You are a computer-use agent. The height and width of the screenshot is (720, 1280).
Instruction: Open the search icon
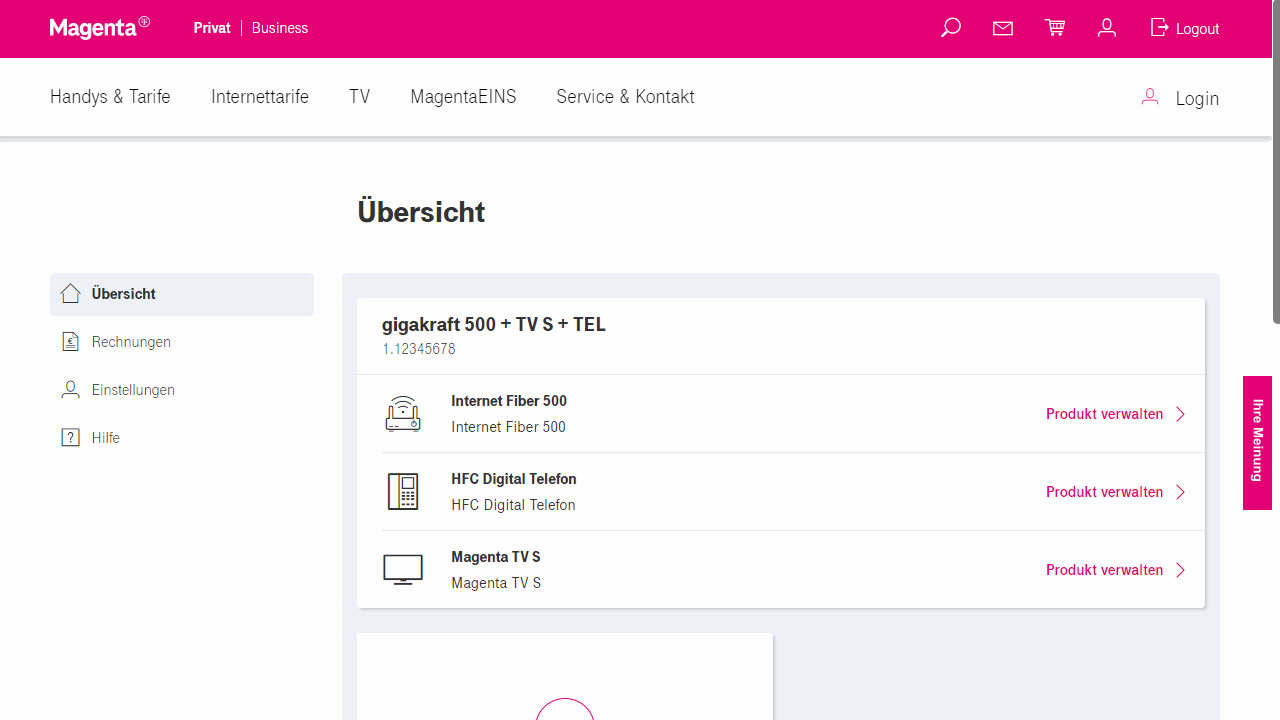[949, 27]
